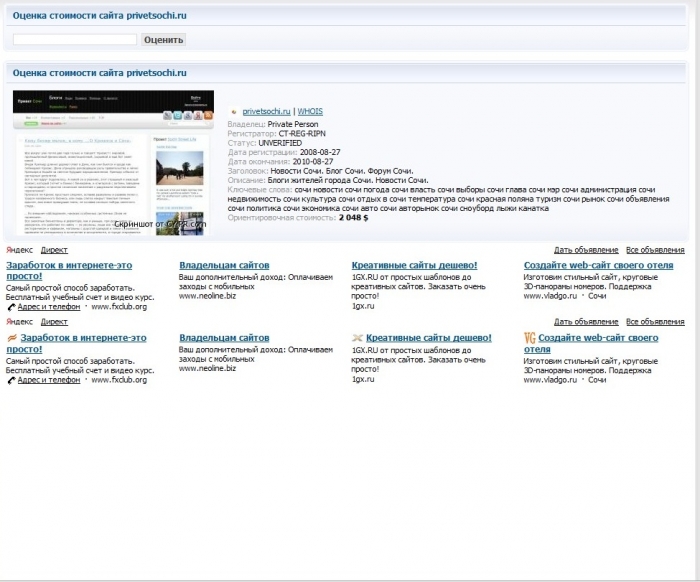Open the "Директ" link in the upper ad block
The image size is (700, 582).
point(54,250)
